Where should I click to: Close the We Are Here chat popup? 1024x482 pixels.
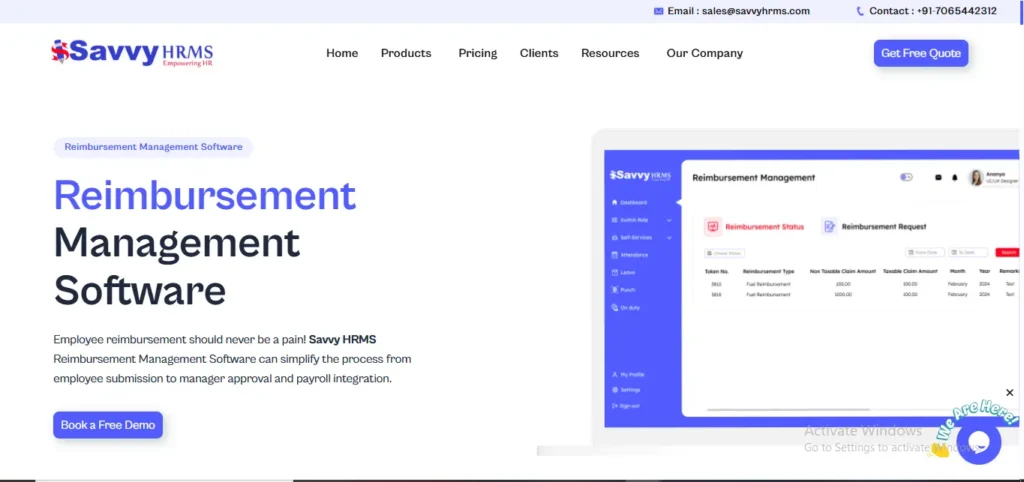pyautogui.click(x=1010, y=393)
